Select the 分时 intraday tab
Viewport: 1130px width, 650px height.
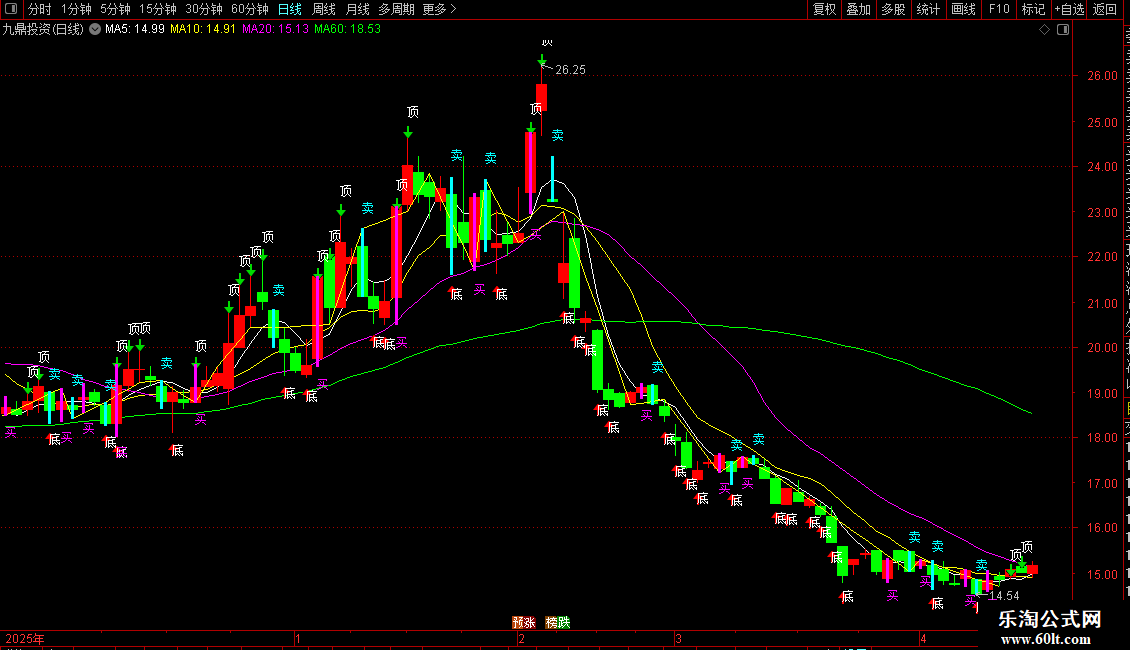[40, 9]
